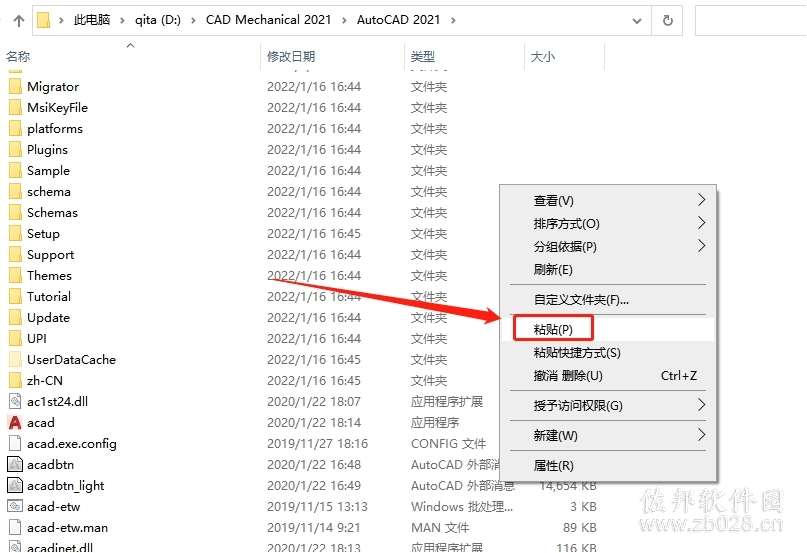Click the Schemas folder icon
Viewport: 807px width, 553px height.
[15, 213]
